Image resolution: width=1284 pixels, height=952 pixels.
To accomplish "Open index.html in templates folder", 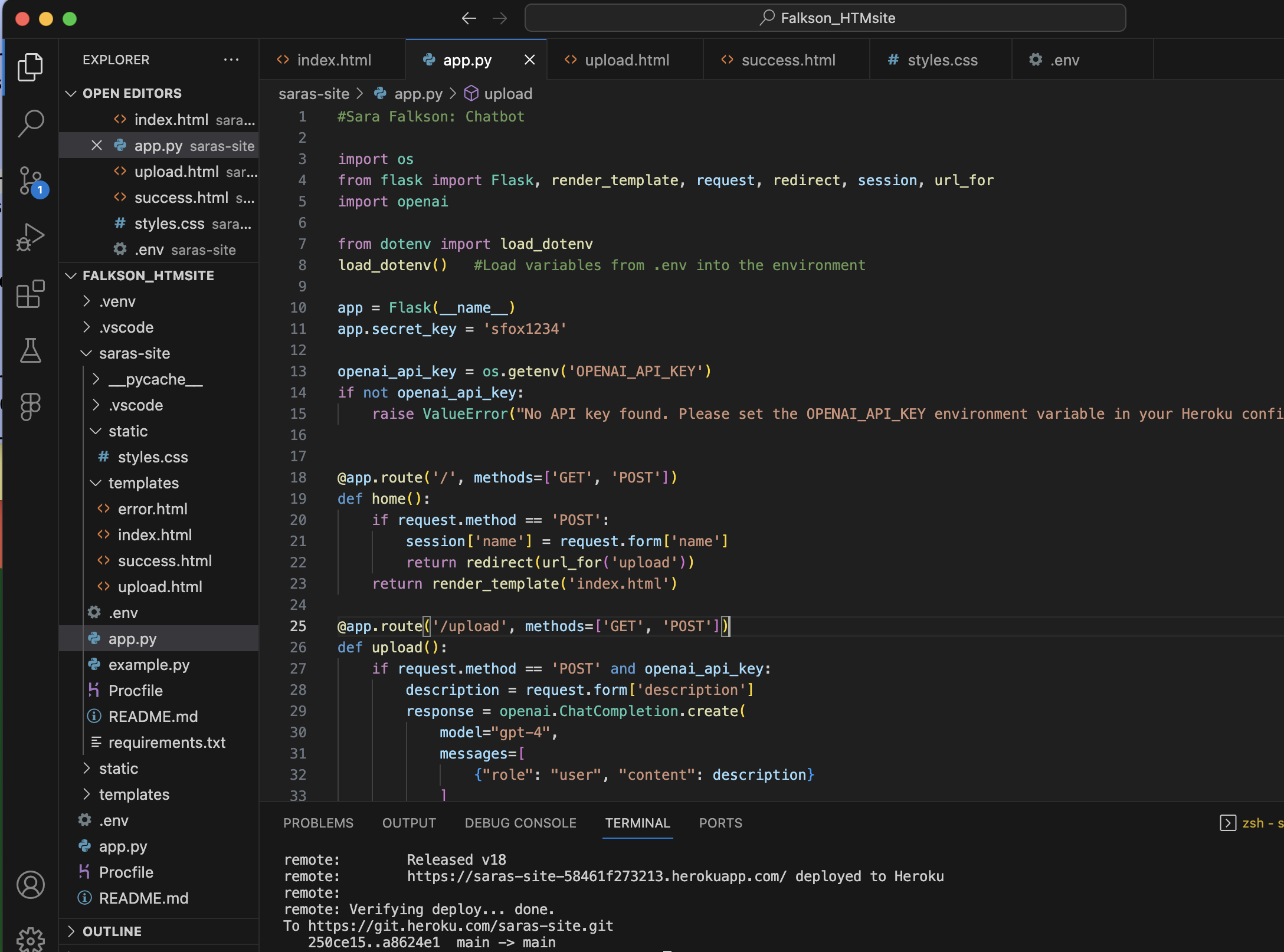I will (159, 535).
